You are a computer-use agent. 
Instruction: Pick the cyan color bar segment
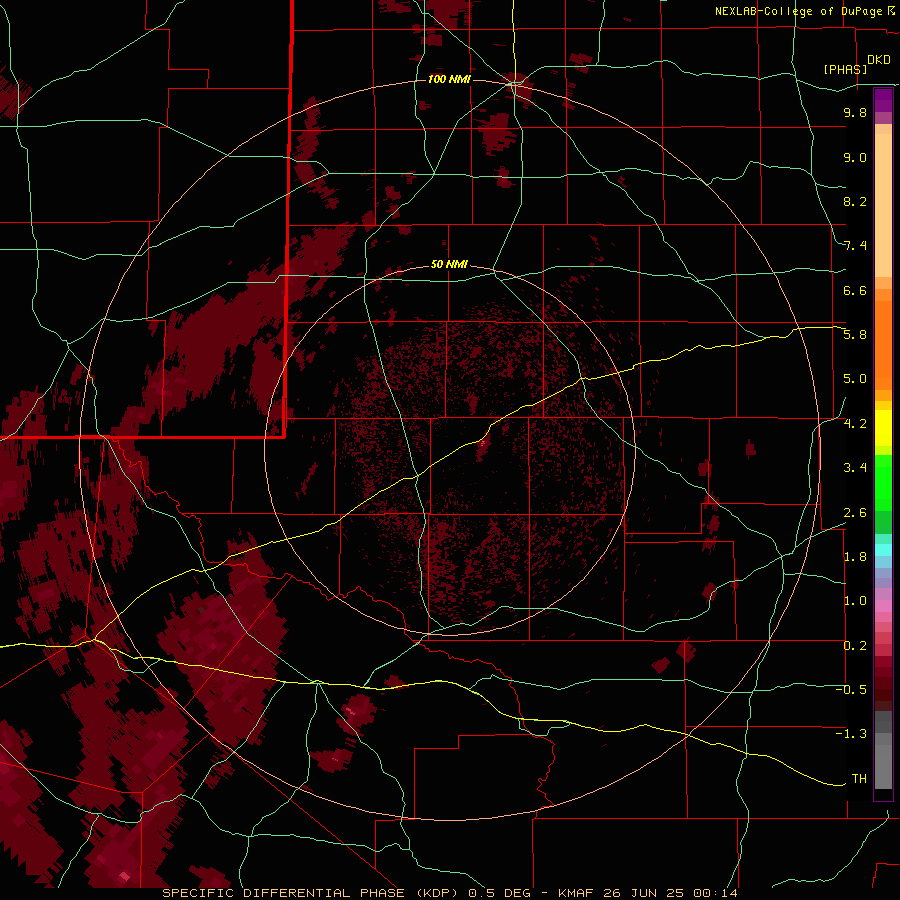(883, 550)
